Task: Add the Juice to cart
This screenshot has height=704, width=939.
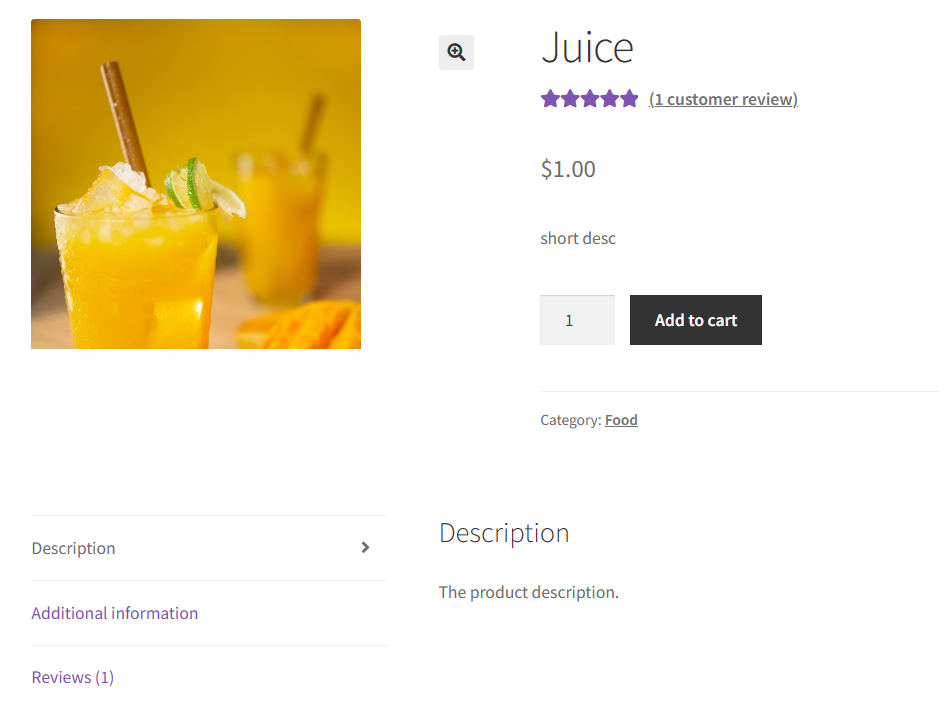Action: [x=696, y=320]
